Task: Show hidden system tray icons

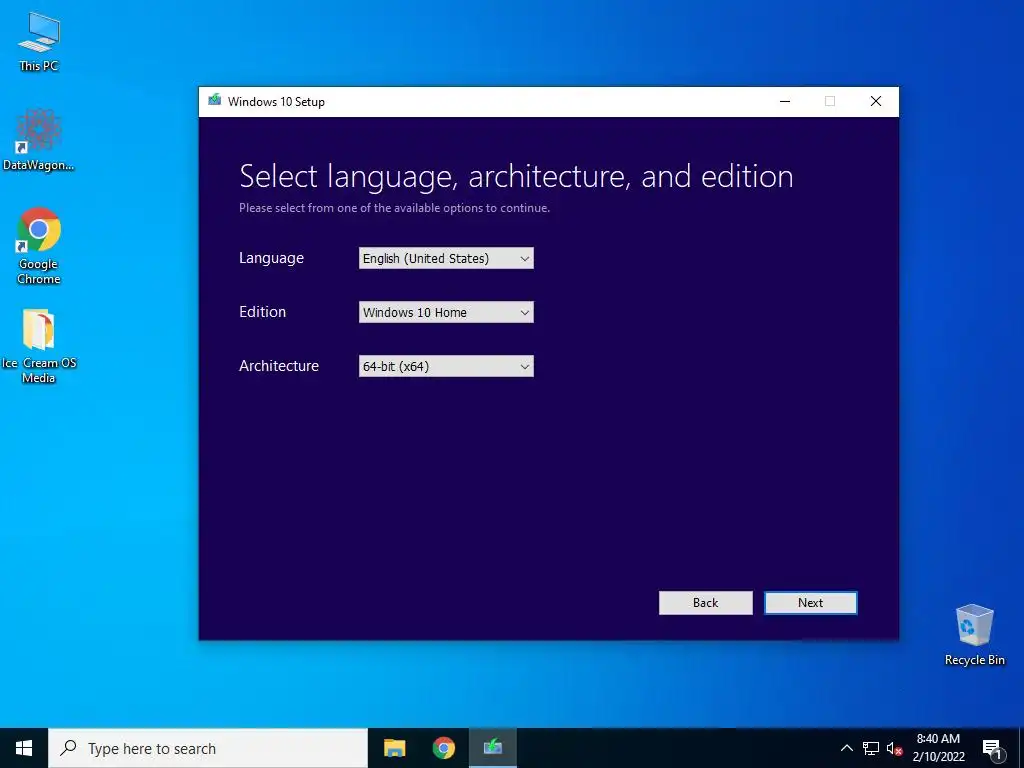Action: point(846,748)
